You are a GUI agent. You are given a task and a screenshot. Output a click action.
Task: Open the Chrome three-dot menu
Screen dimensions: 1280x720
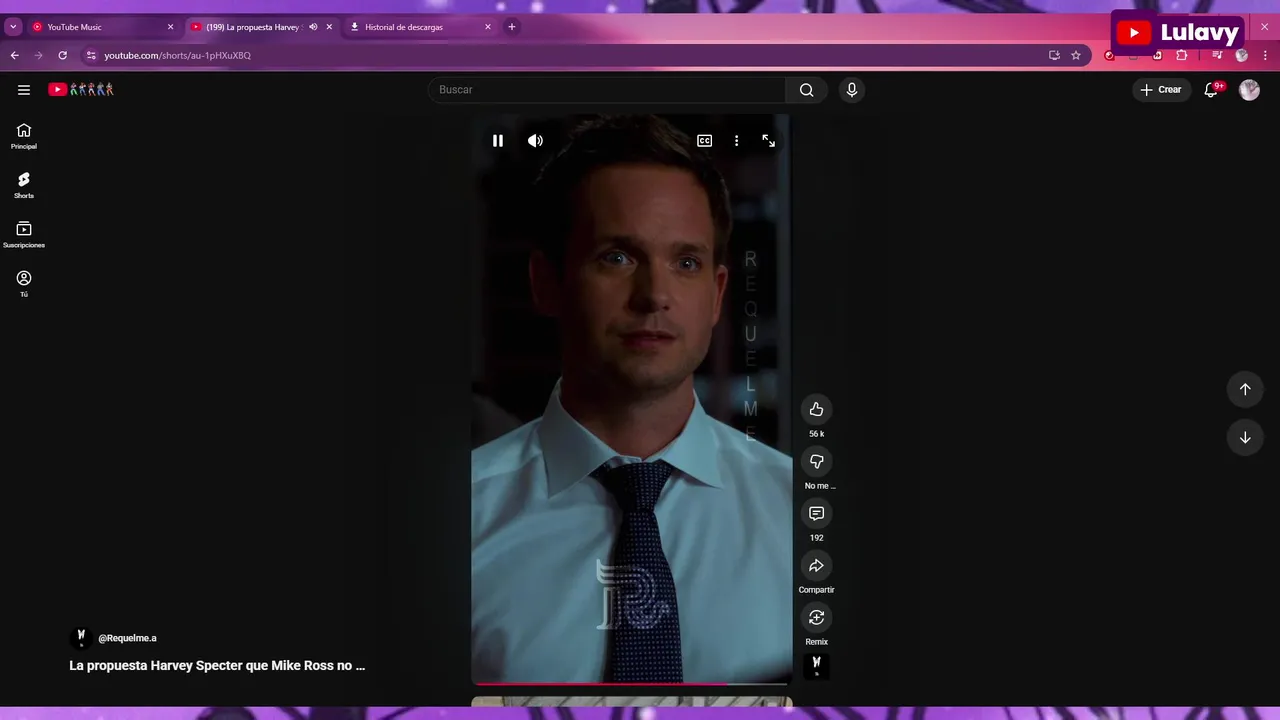(x=1265, y=55)
